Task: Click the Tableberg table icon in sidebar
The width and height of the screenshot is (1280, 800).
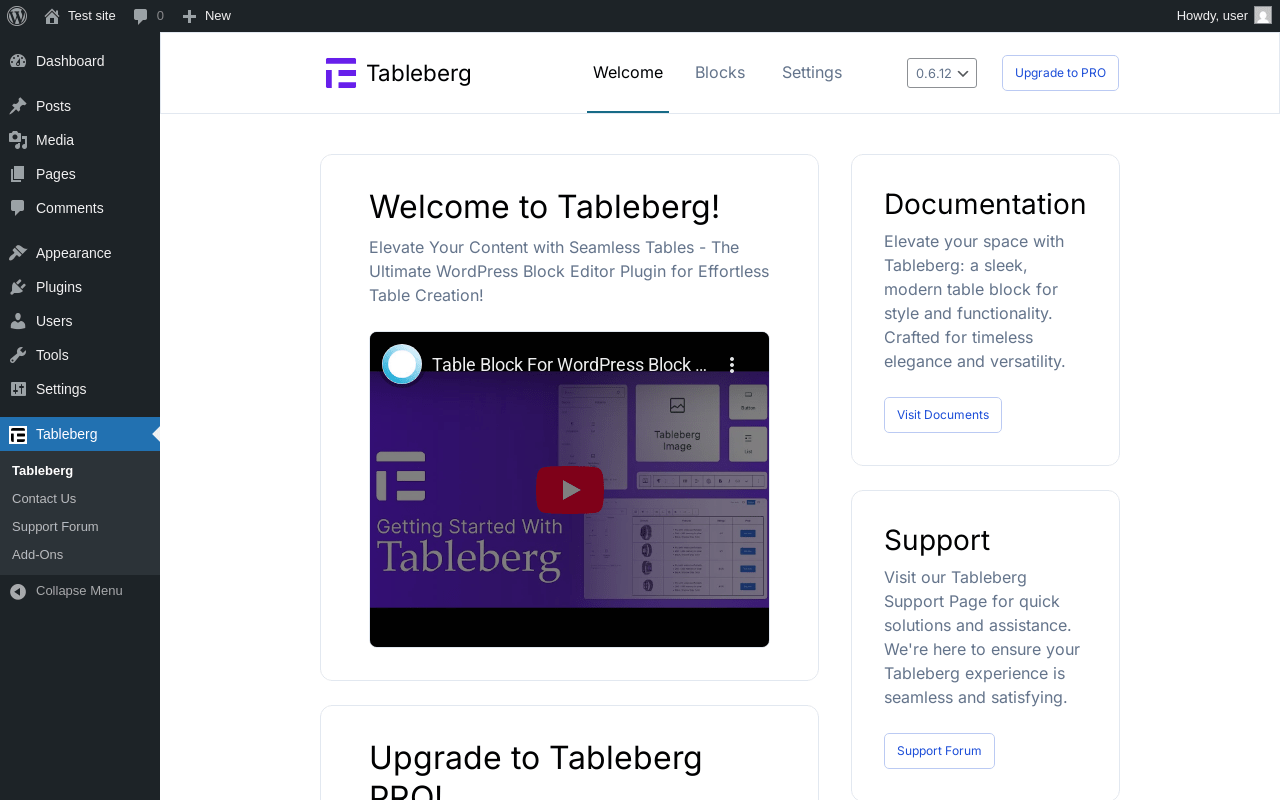Action: (18, 434)
